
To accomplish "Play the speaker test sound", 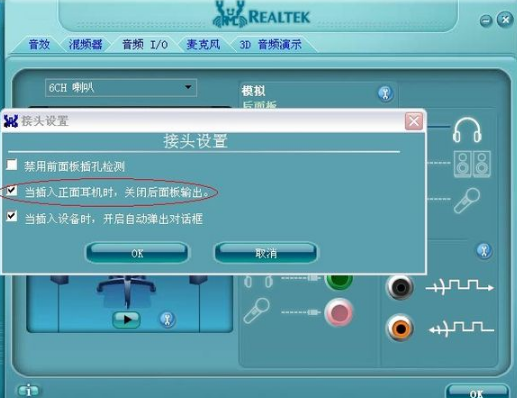I will pyautogui.click(x=126, y=319).
